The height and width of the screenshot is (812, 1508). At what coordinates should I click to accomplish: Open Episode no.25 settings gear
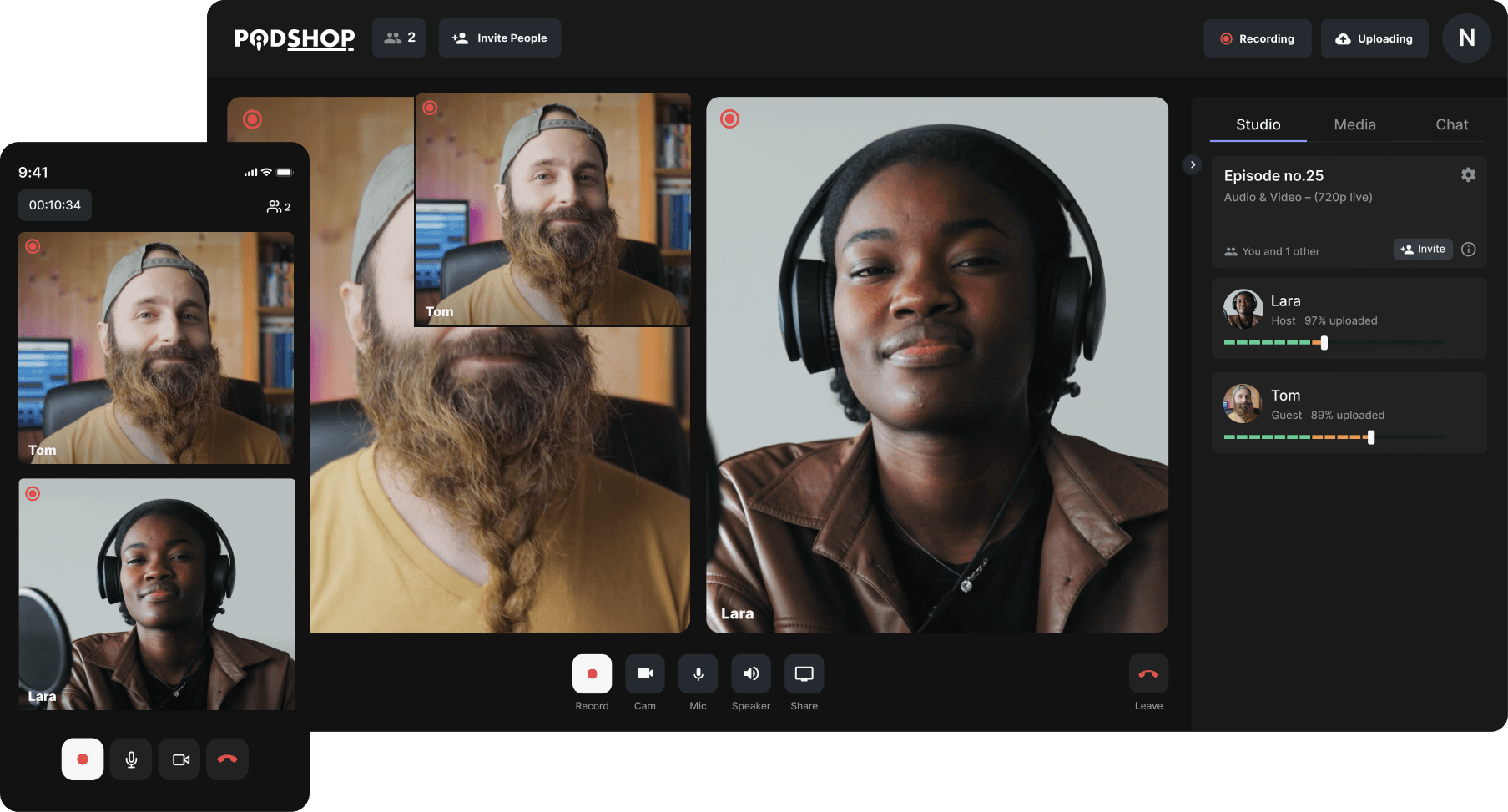tap(1468, 174)
